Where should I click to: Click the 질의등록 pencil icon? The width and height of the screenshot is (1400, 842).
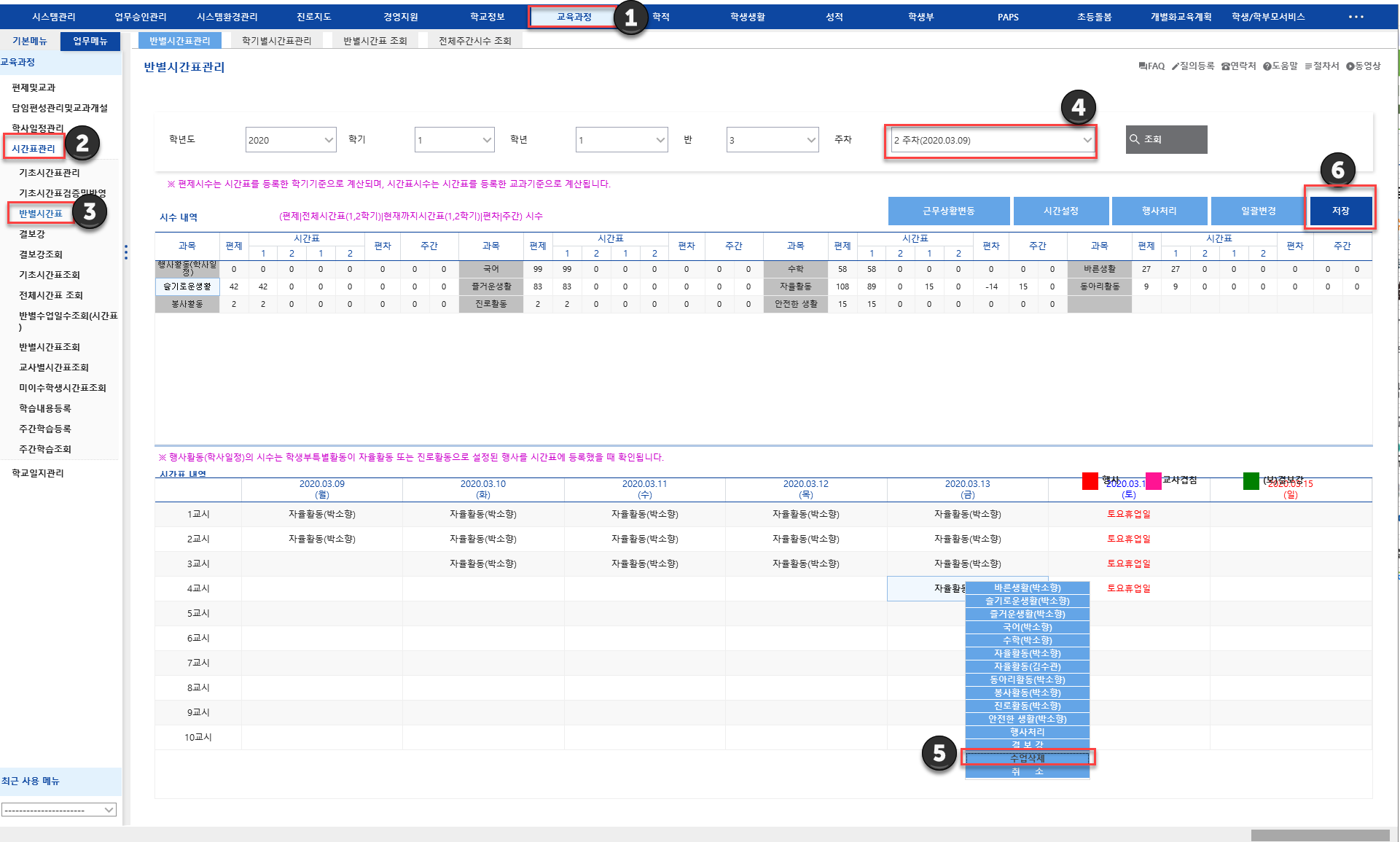[1175, 66]
